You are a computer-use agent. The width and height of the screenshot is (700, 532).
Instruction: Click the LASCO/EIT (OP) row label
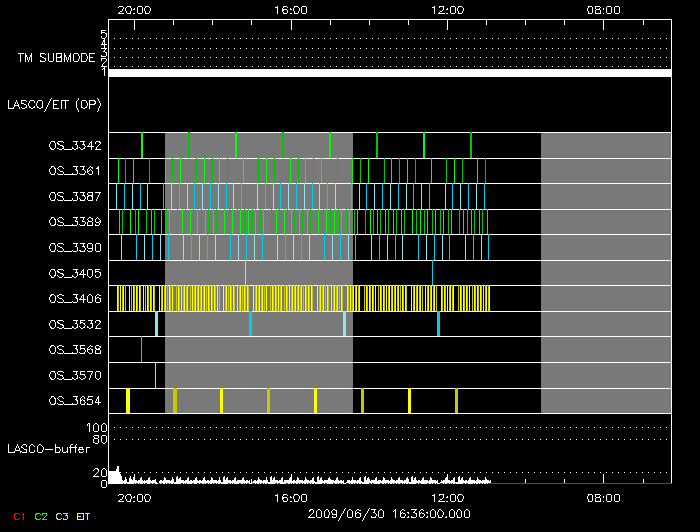pyautogui.click(x=54, y=103)
